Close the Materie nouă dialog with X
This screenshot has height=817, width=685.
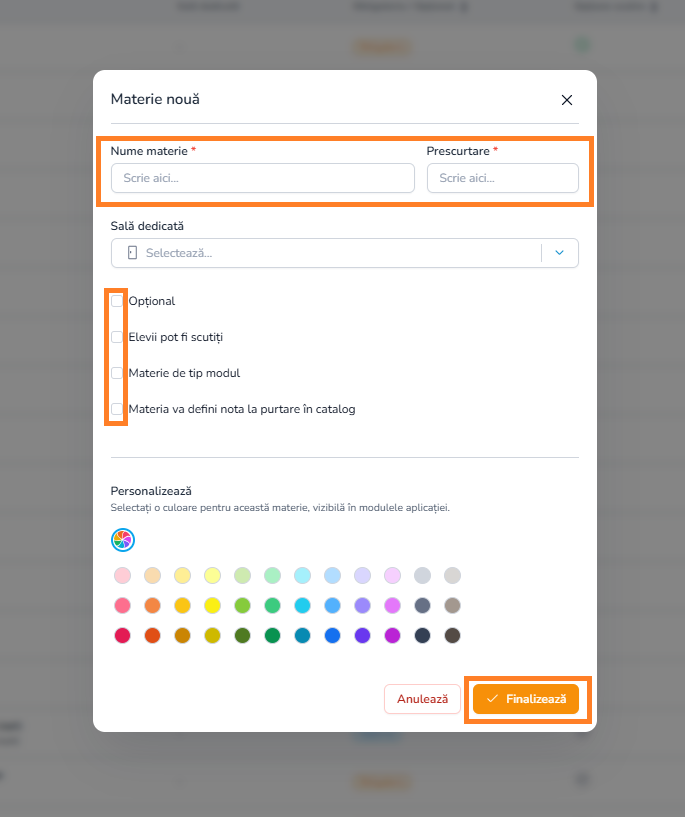point(567,100)
